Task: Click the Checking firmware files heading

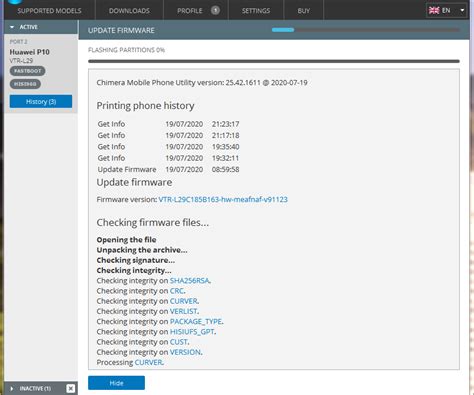Action: [x=153, y=223]
